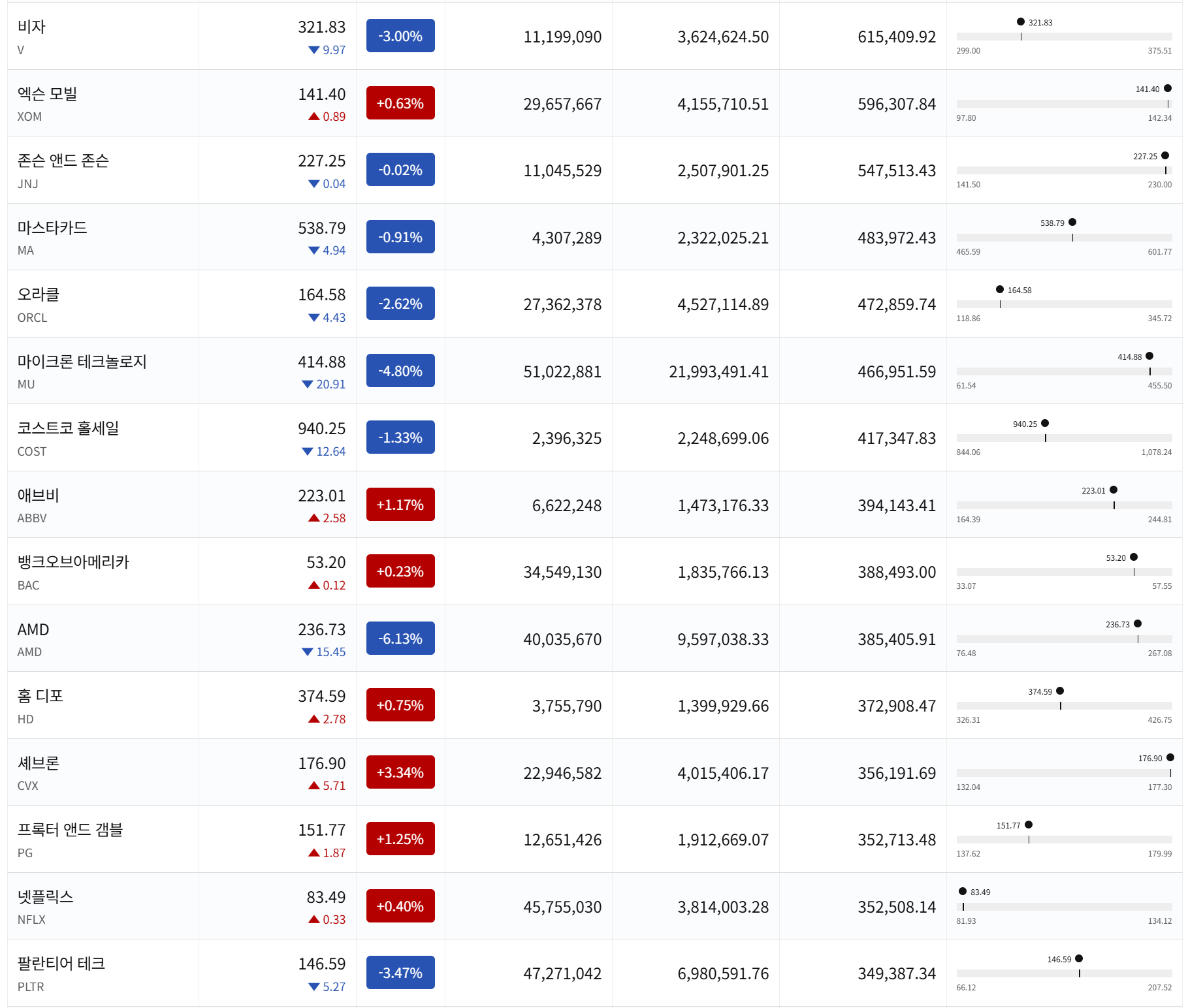This screenshot has height=1008, width=1188.
Task: Select the trading value 4,527,114.89
Action: pyautogui.click(x=723, y=305)
